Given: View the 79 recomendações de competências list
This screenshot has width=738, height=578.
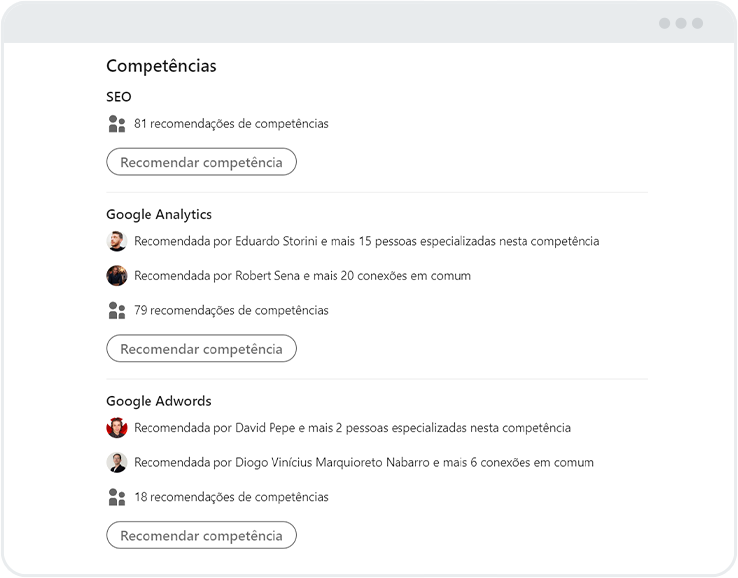Looking at the screenshot, I should tap(231, 311).
